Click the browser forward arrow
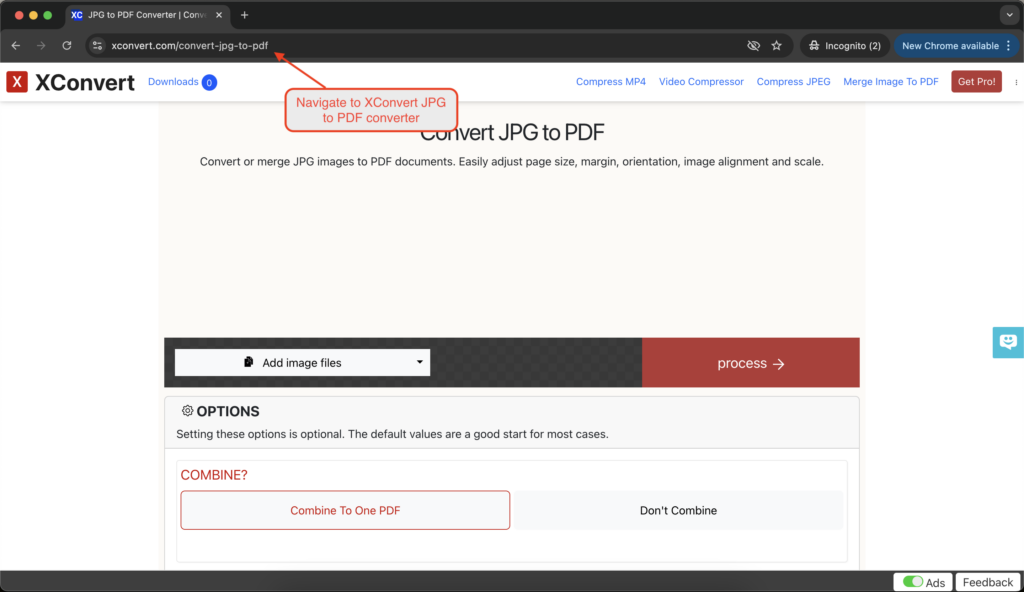This screenshot has height=592, width=1024. 41,46
